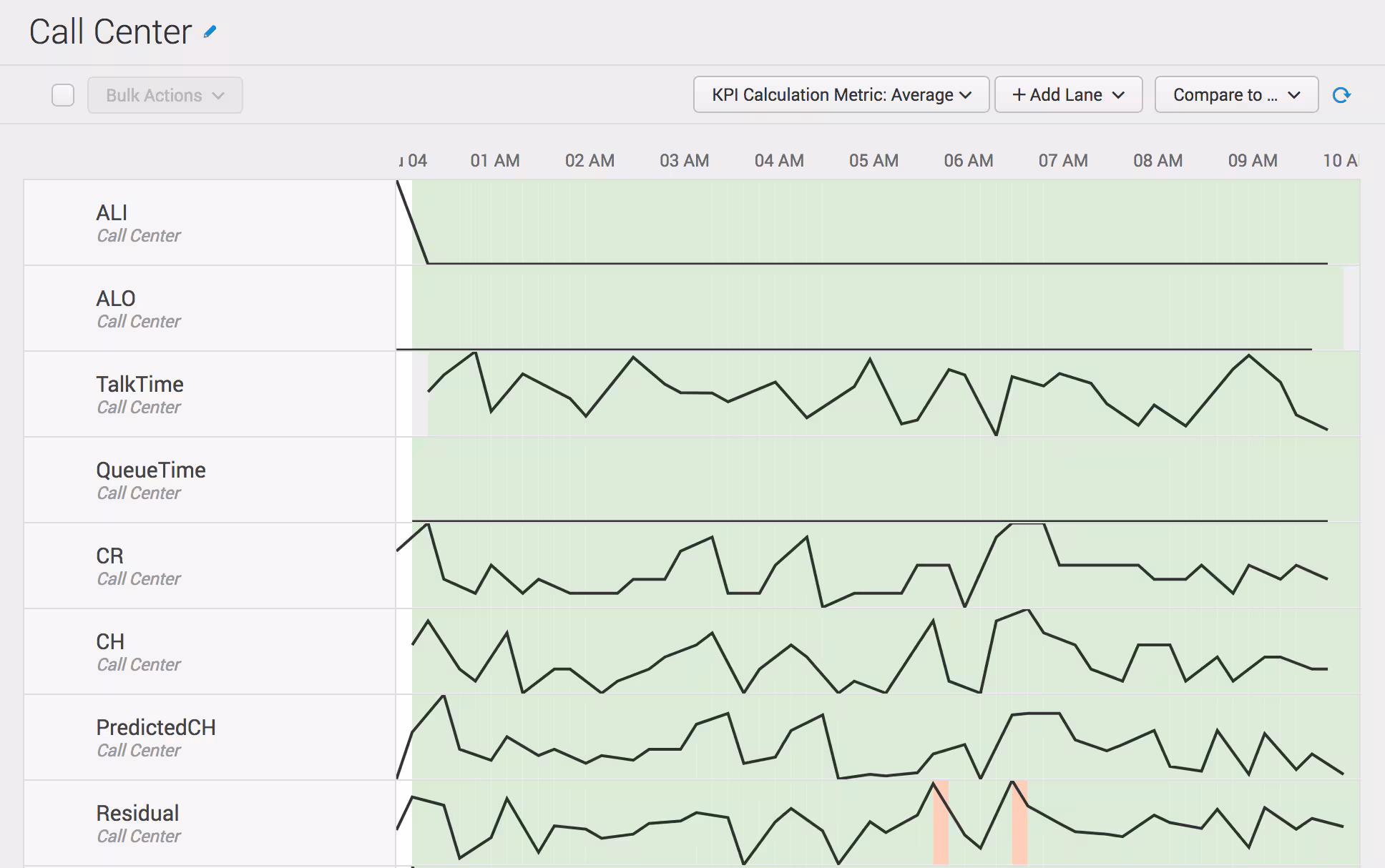Image resolution: width=1385 pixels, height=868 pixels.
Task: Click the 03 AM time axis label
Action: pos(684,161)
